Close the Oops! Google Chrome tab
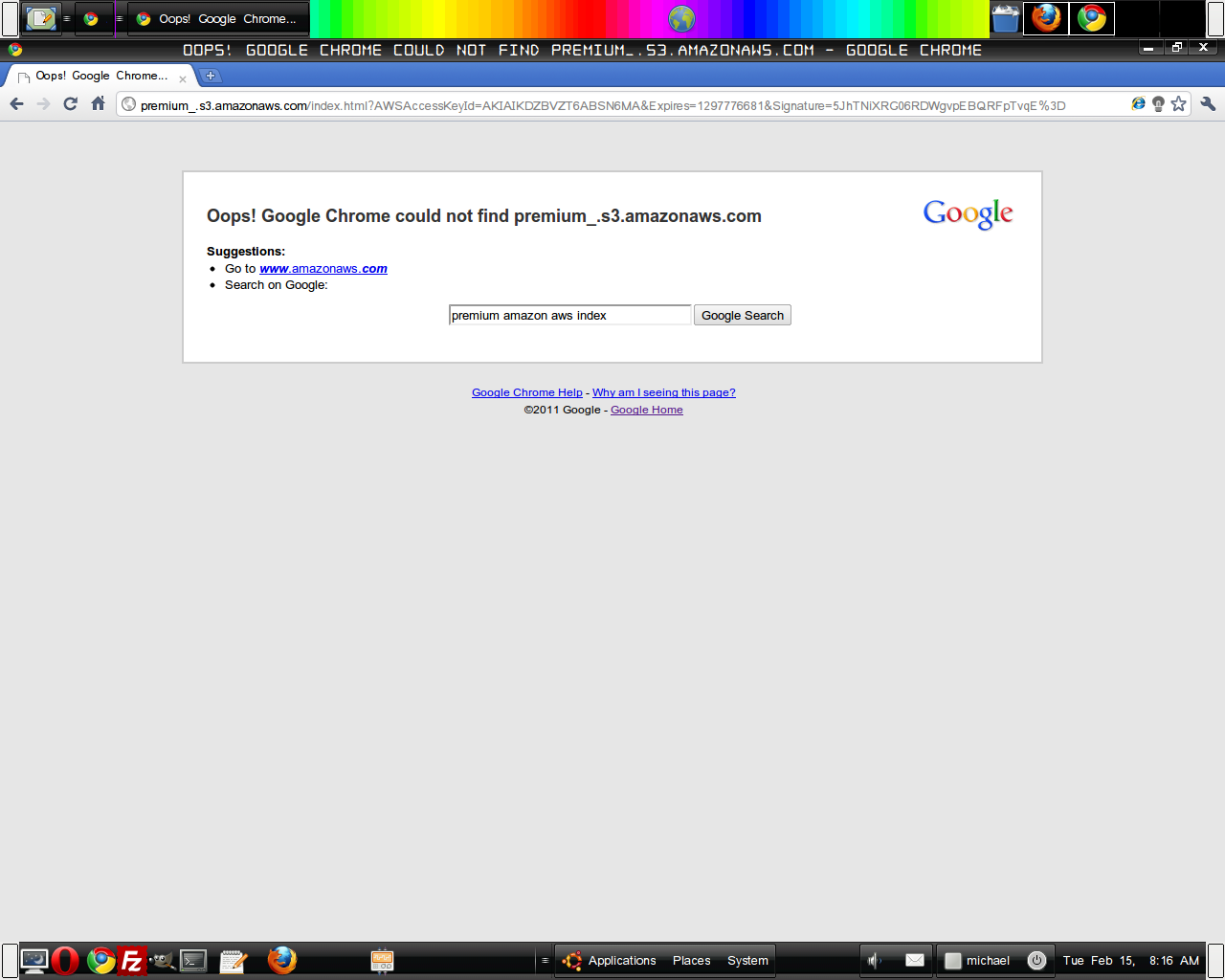Screen dimensions: 1225x980 click(x=183, y=79)
